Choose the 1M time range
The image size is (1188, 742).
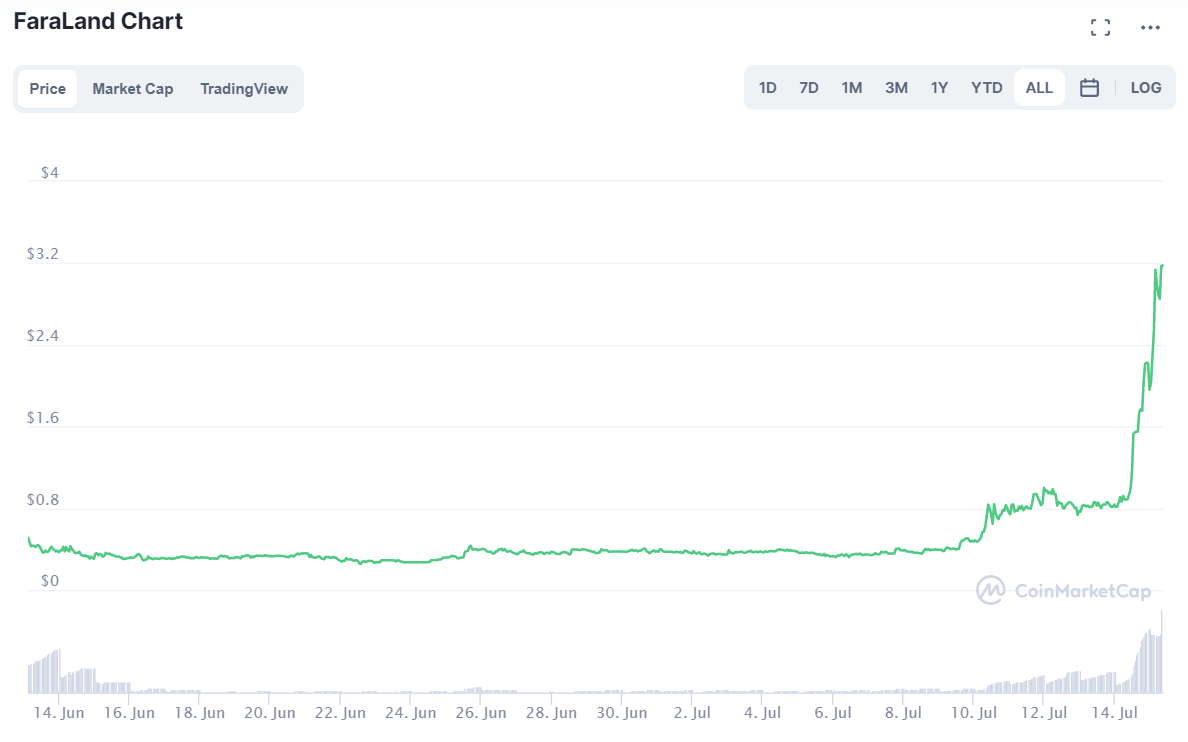(x=851, y=88)
